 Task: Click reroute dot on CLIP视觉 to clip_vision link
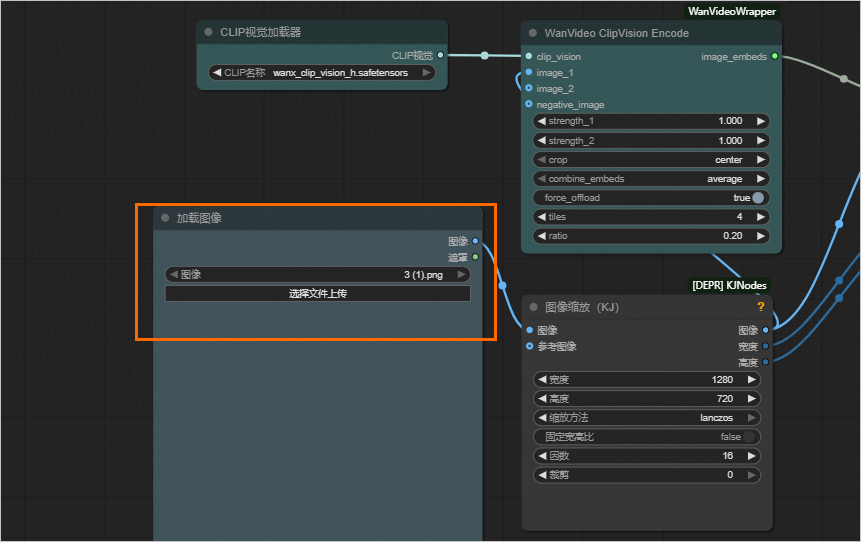[x=484, y=55]
